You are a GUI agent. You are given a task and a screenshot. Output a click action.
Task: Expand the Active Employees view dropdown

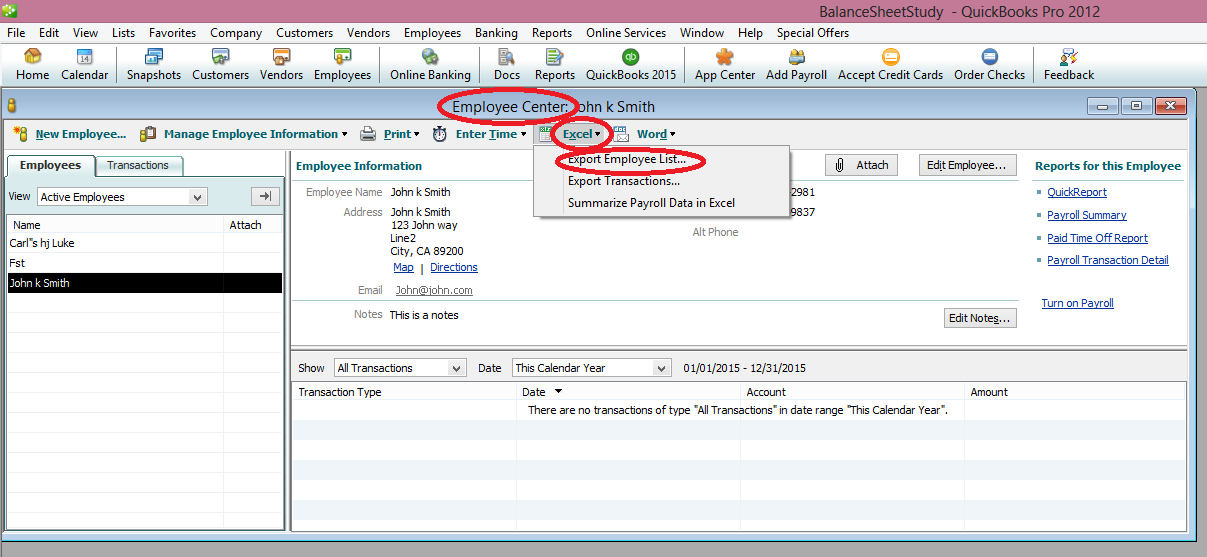point(197,197)
